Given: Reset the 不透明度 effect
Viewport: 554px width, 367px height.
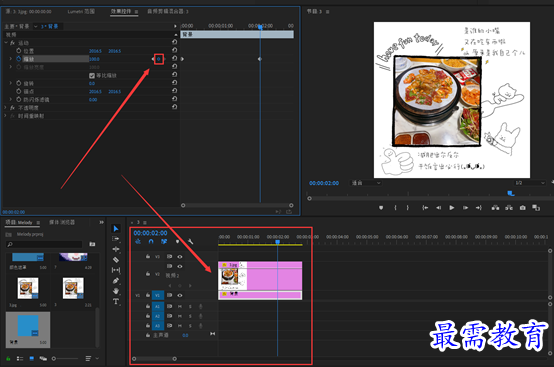Looking at the screenshot, I should tap(175, 107).
